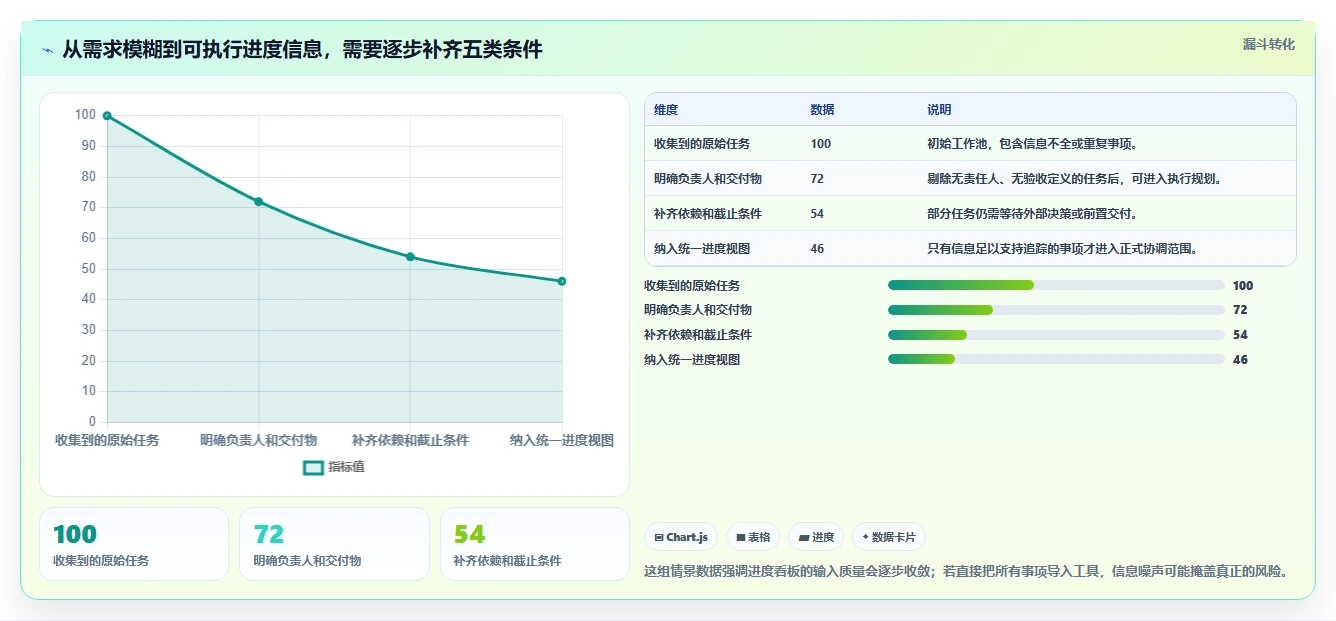This screenshot has height=621, width=1336.
Task: Click the x-axis label 纳入统一进度视图
Action: coord(562,440)
